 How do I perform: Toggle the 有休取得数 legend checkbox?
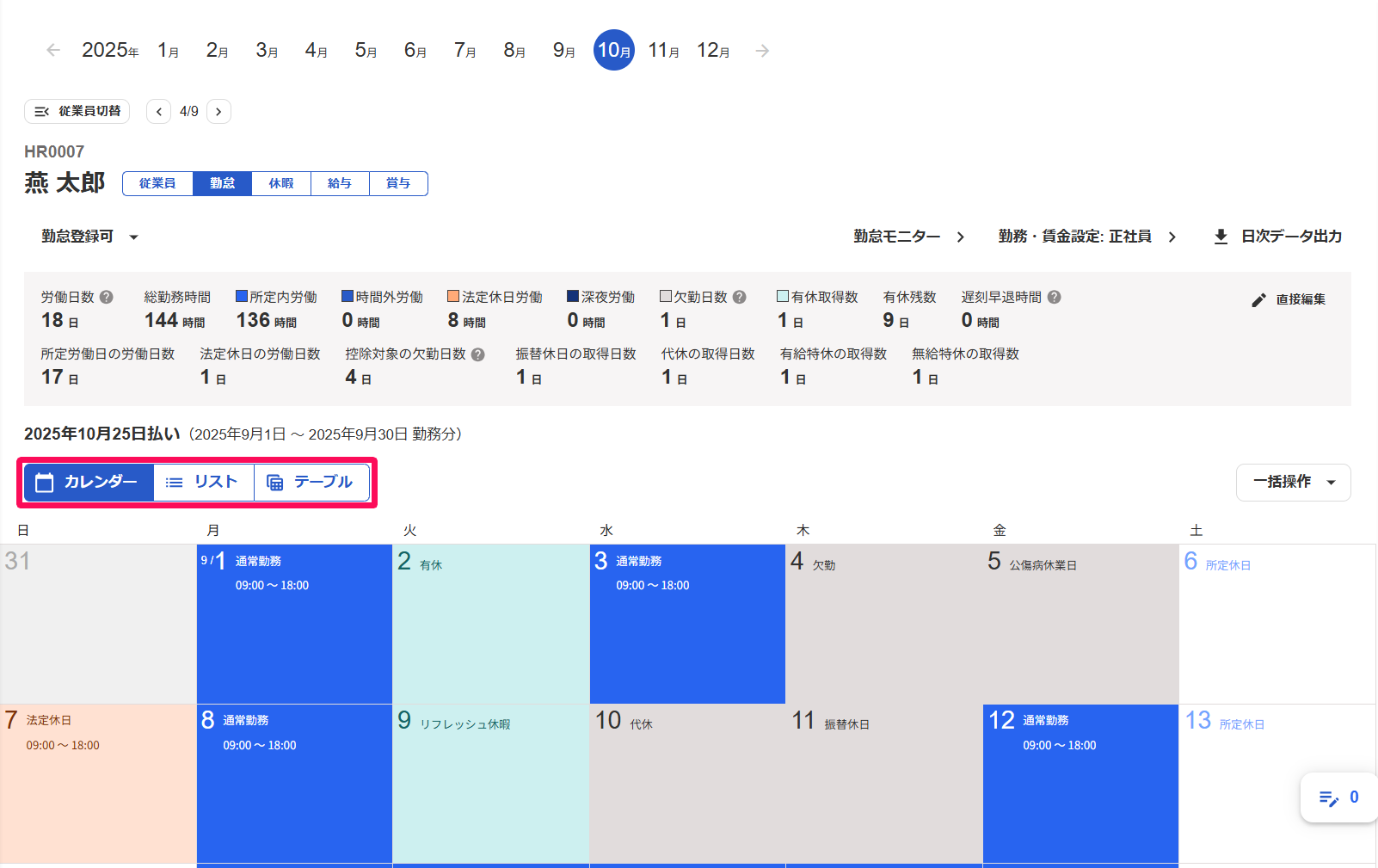click(x=783, y=296)
